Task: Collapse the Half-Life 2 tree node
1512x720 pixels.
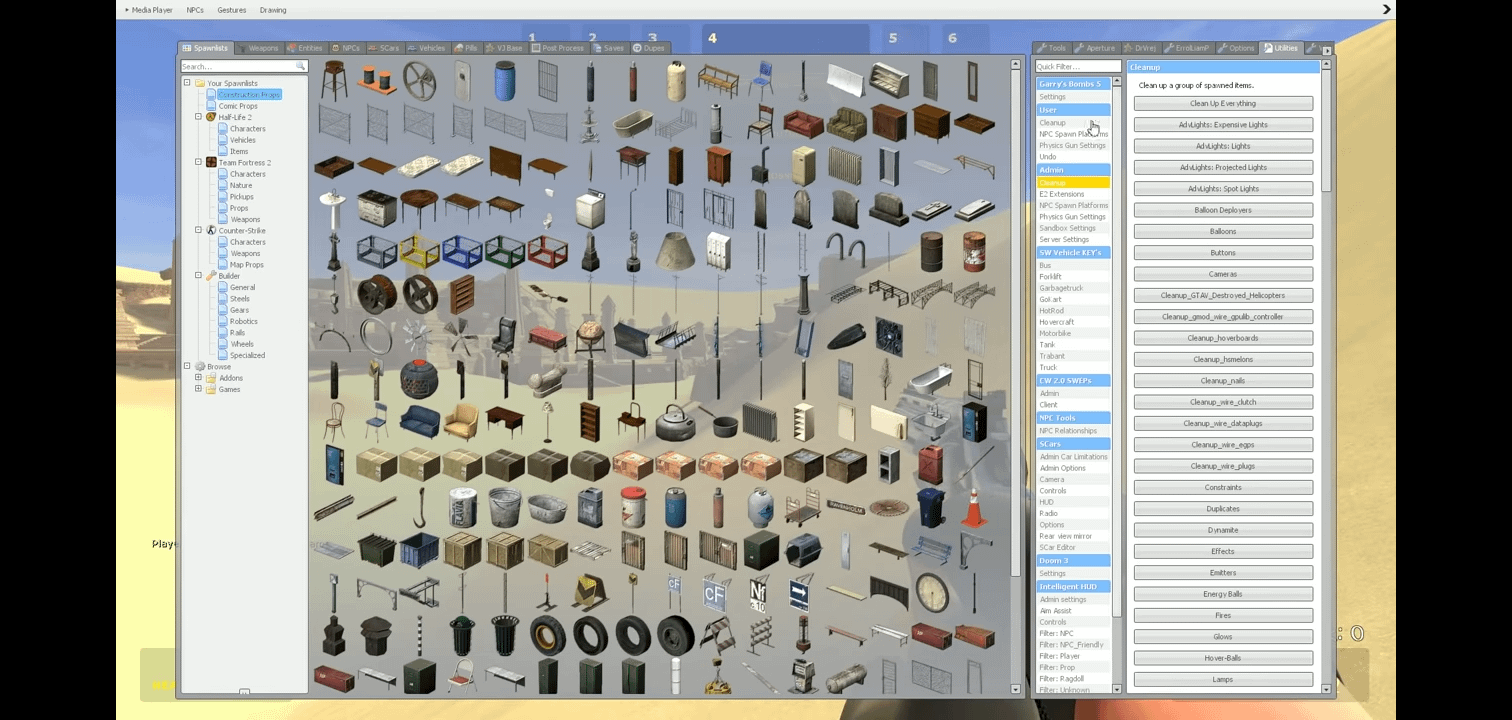Action: coord(198,117)
